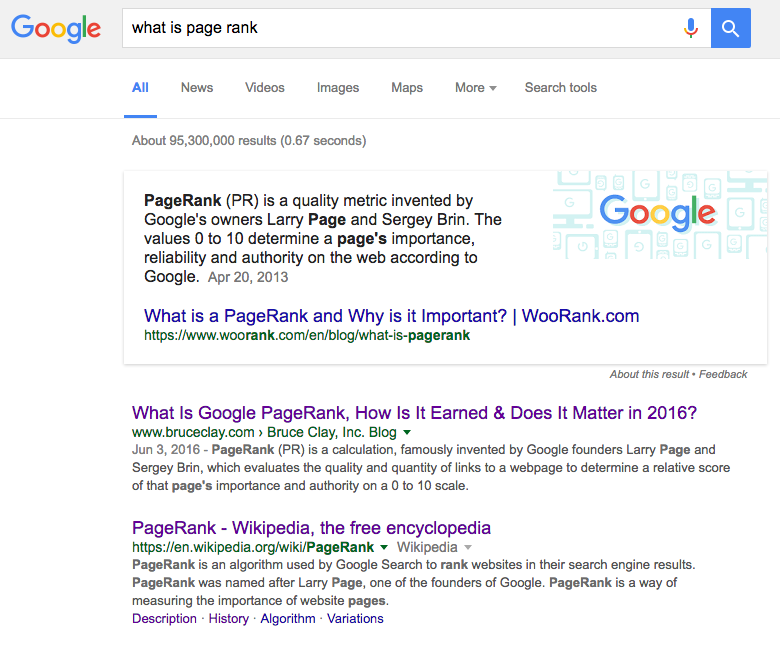
Task: Click 'About 95,300,000 results' text
Action: point(204,141)
